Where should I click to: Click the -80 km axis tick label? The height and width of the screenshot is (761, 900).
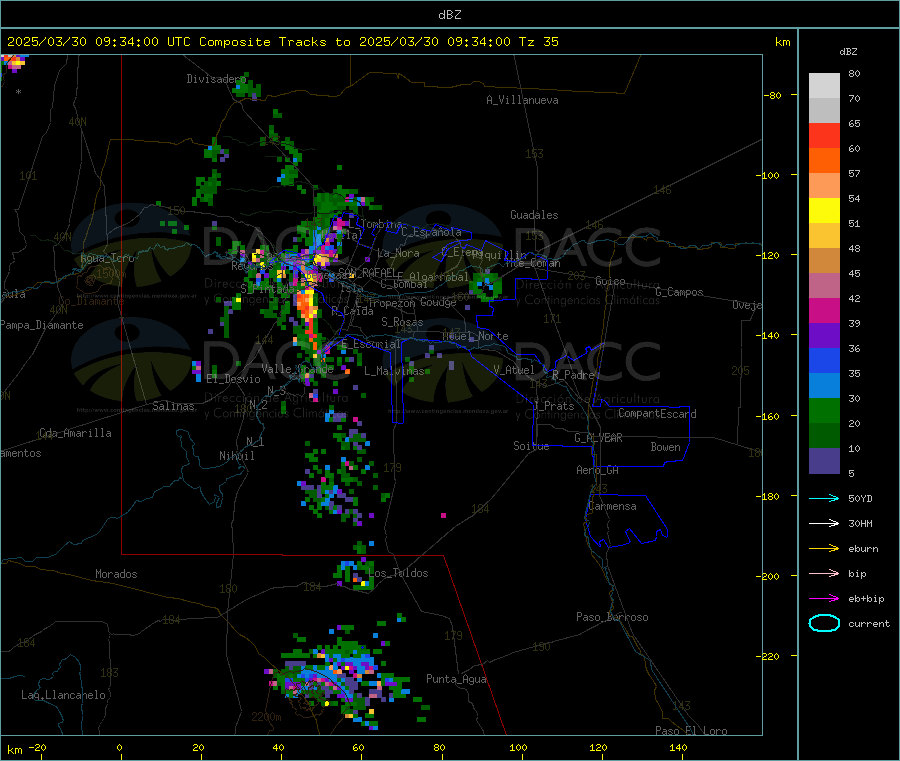click(773, 95)
